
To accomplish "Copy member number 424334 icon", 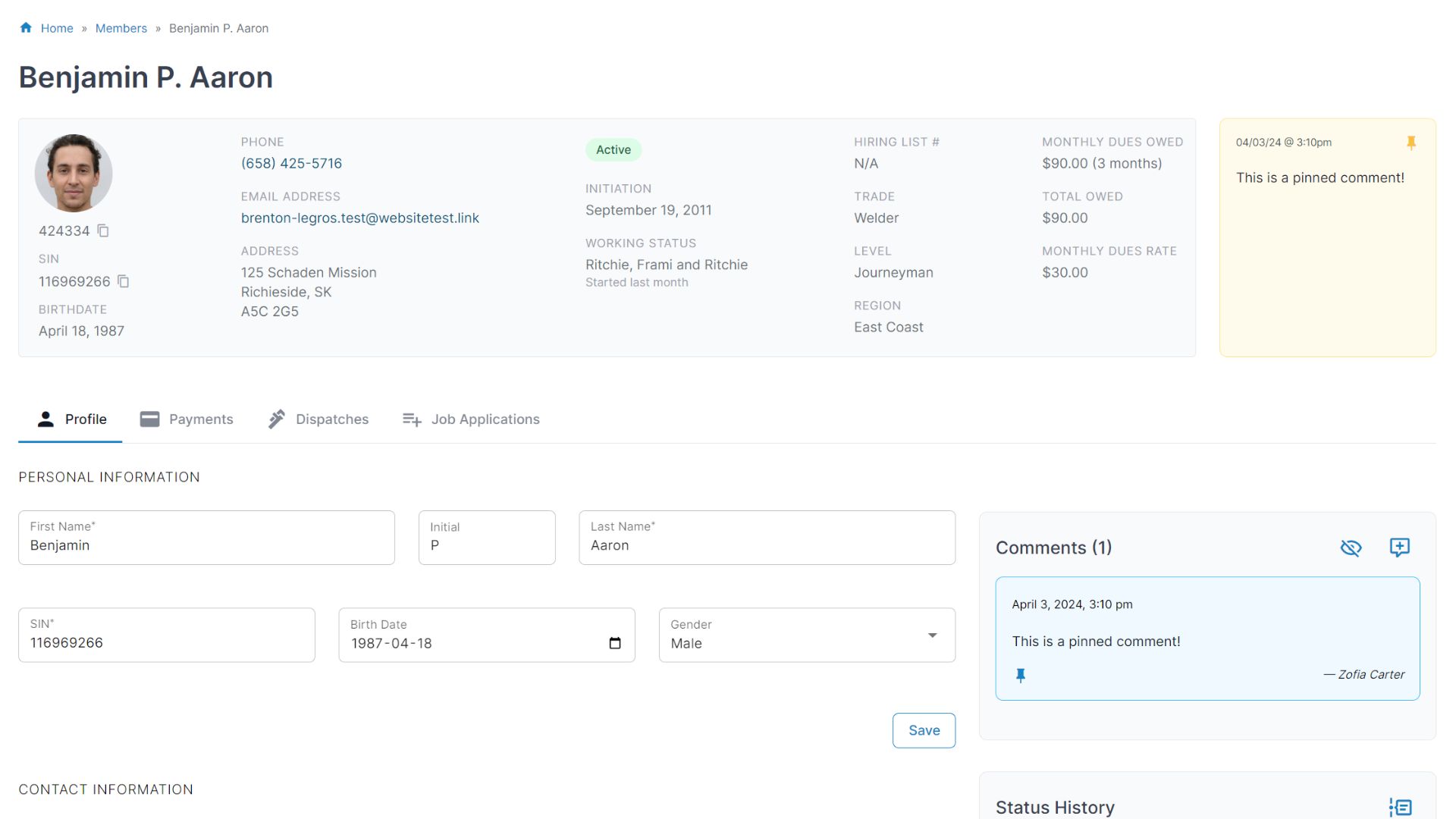I will (x=103, y=231).
